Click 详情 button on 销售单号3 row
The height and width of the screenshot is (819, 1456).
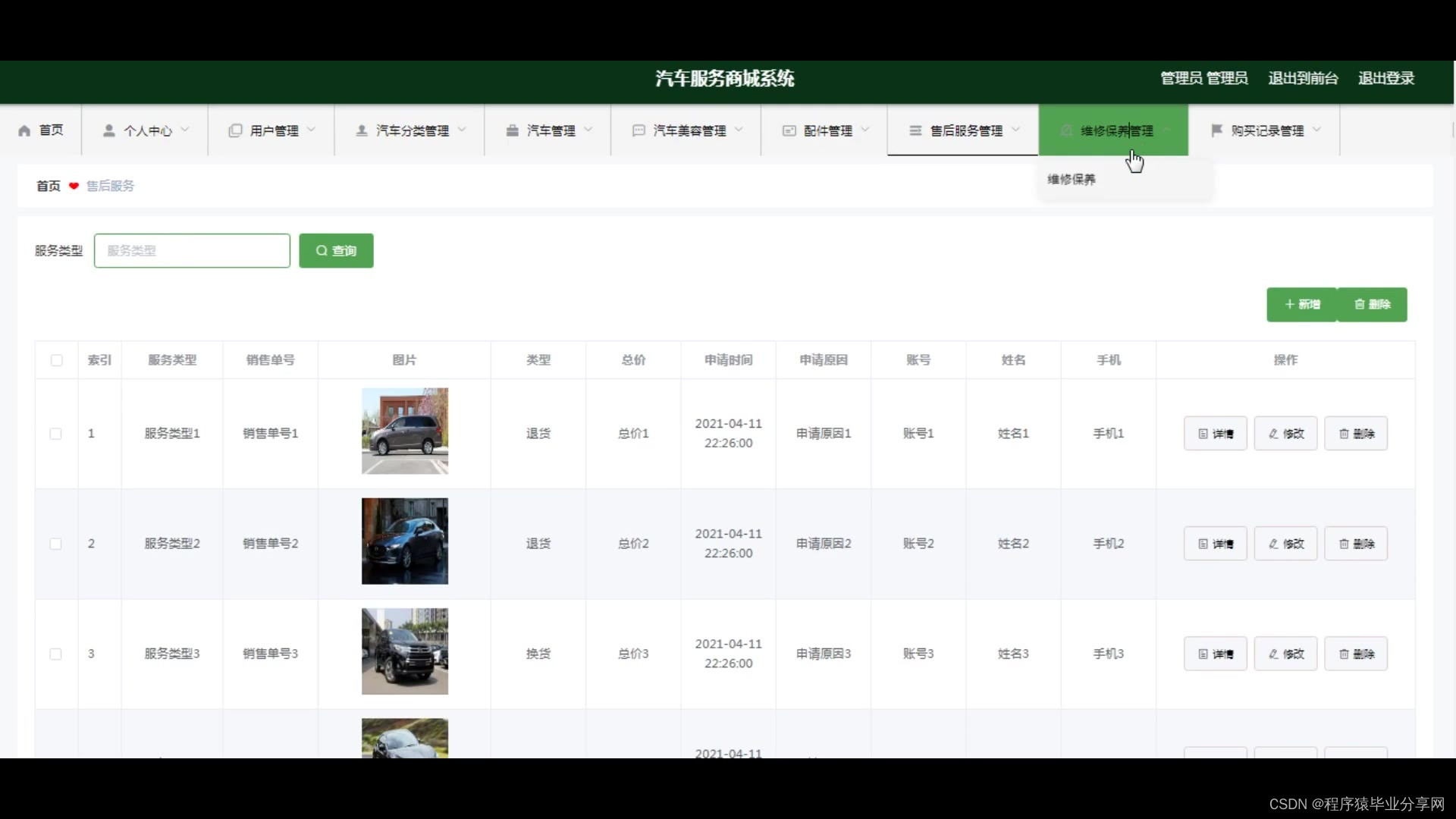(1214, 653)
